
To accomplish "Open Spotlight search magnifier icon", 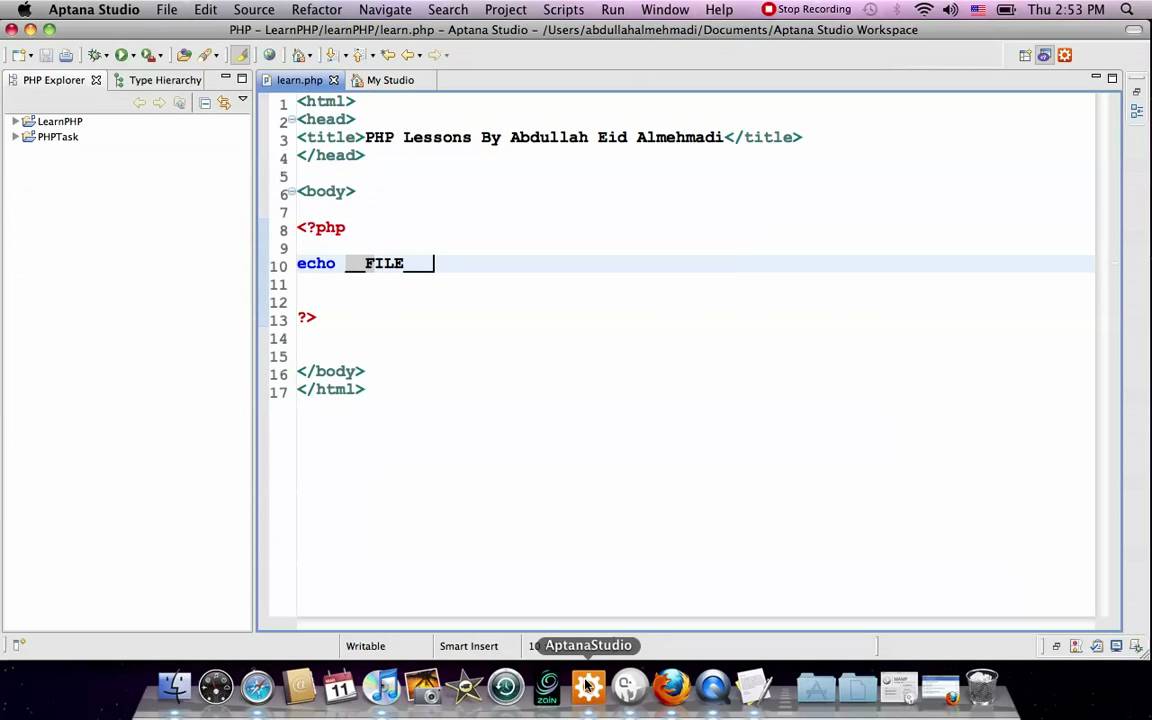I will click(1128, 10).
